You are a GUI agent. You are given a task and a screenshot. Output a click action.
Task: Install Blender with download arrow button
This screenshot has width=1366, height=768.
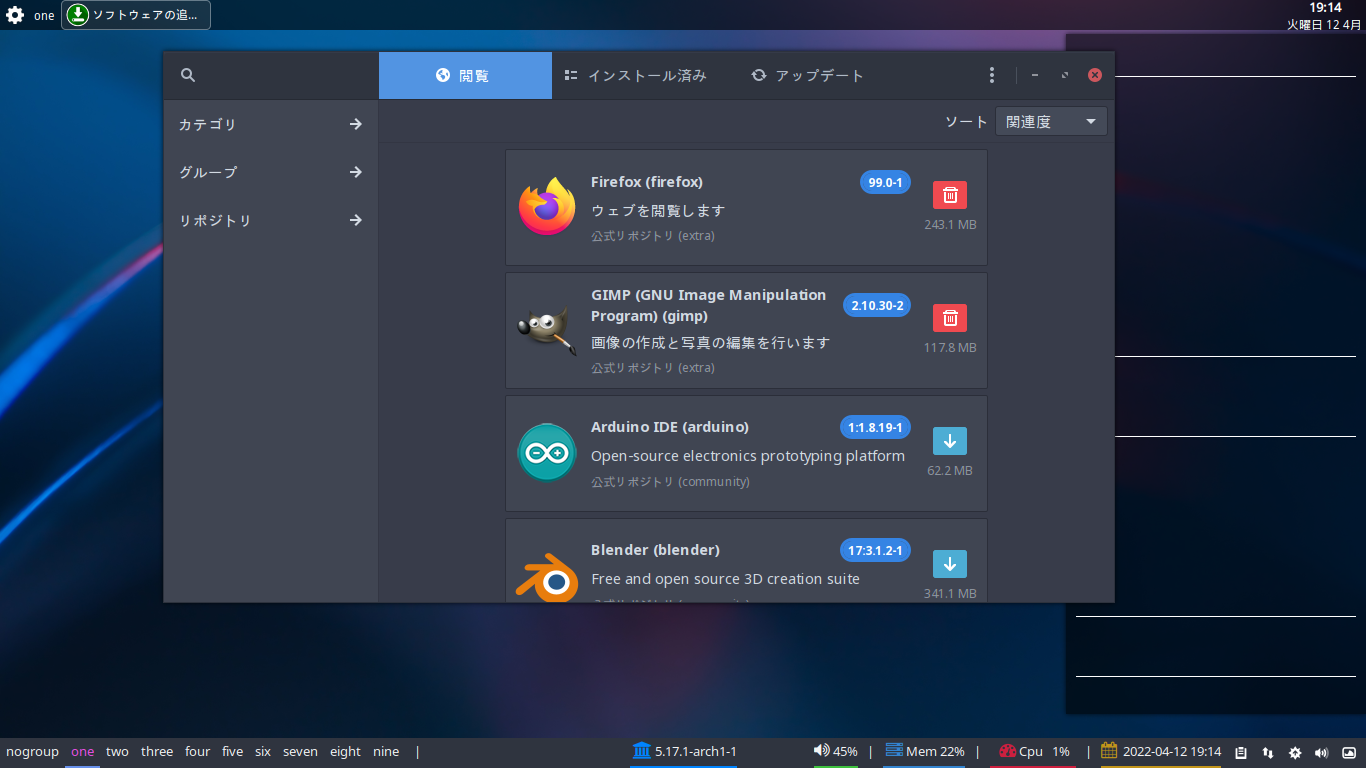950,564
